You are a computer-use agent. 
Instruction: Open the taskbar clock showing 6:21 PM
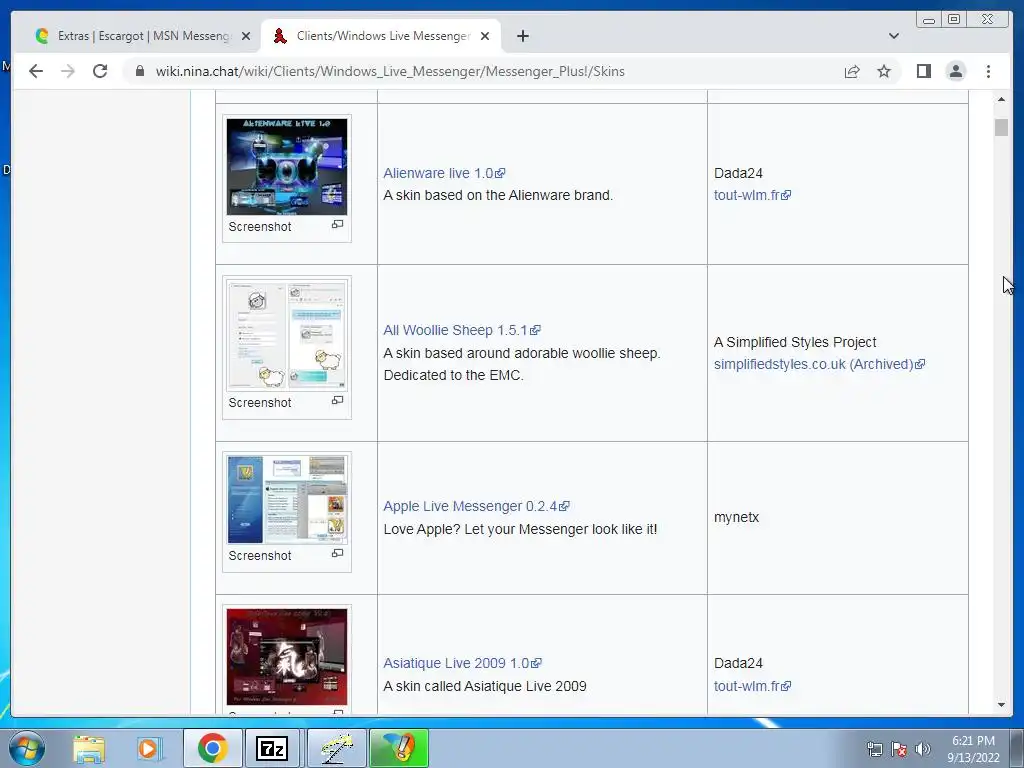(973, 749)
